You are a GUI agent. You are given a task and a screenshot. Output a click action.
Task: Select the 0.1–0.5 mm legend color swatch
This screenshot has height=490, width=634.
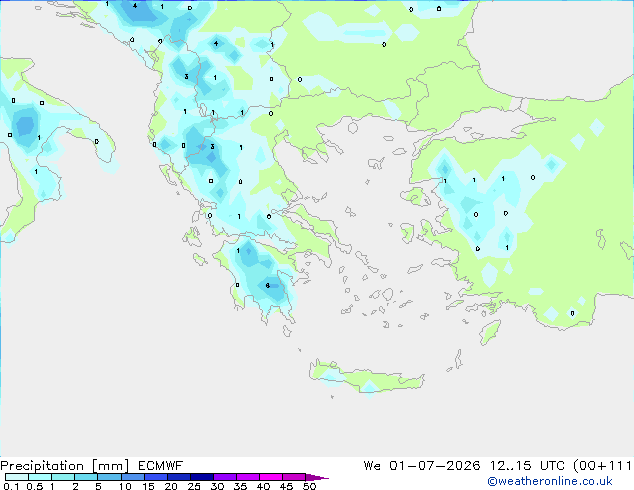17,477
